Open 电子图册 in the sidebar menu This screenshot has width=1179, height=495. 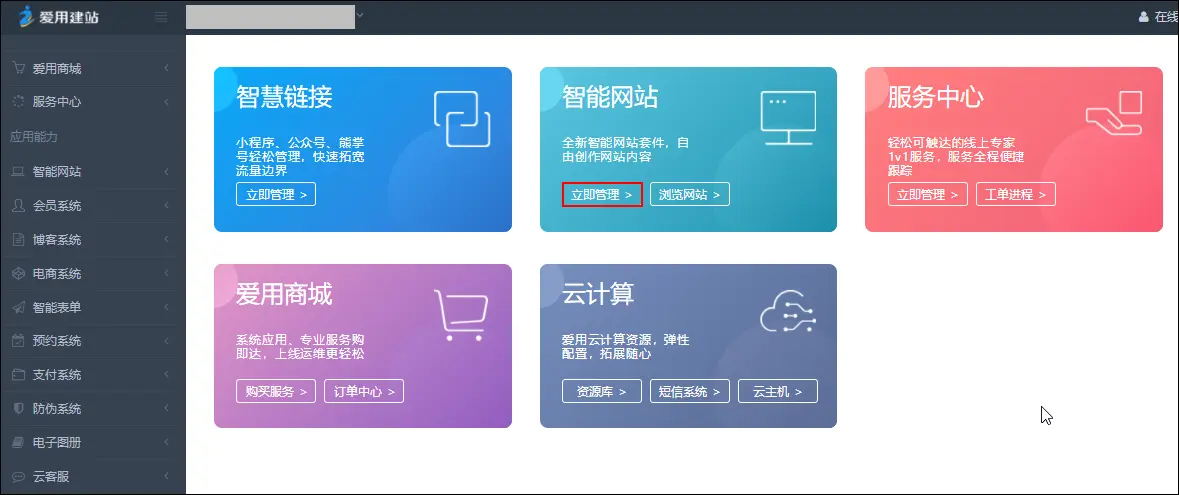pos(57,443)
